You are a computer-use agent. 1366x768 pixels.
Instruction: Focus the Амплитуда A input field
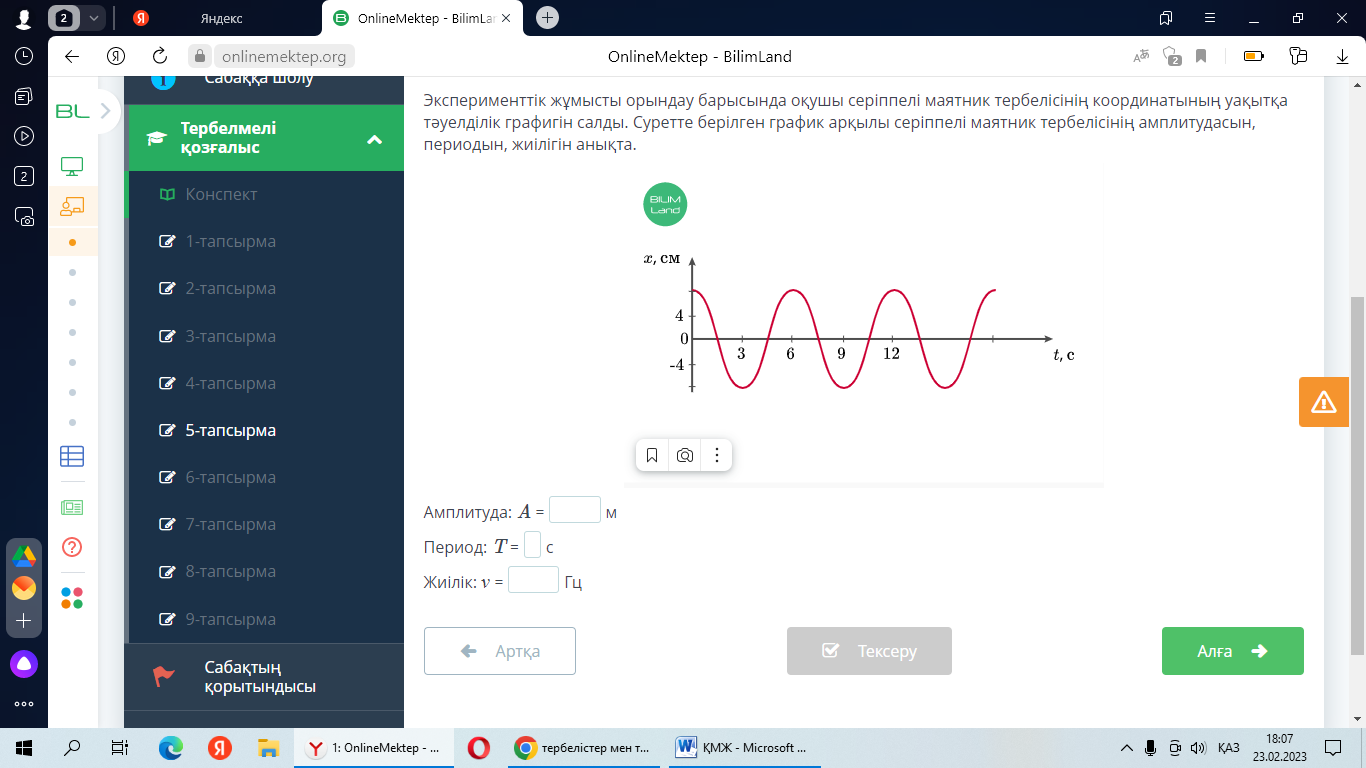tap(575, 510)
